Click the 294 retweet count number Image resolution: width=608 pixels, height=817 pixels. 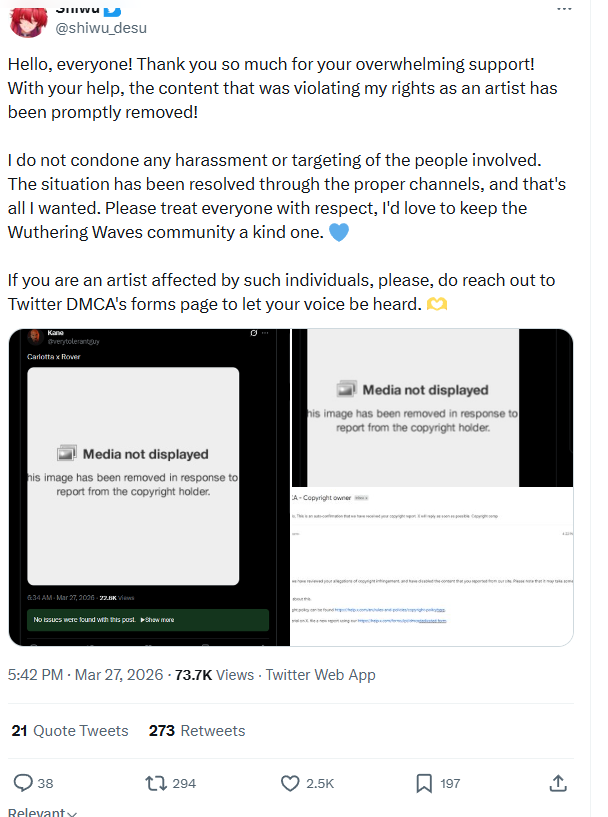click(184, 783)
